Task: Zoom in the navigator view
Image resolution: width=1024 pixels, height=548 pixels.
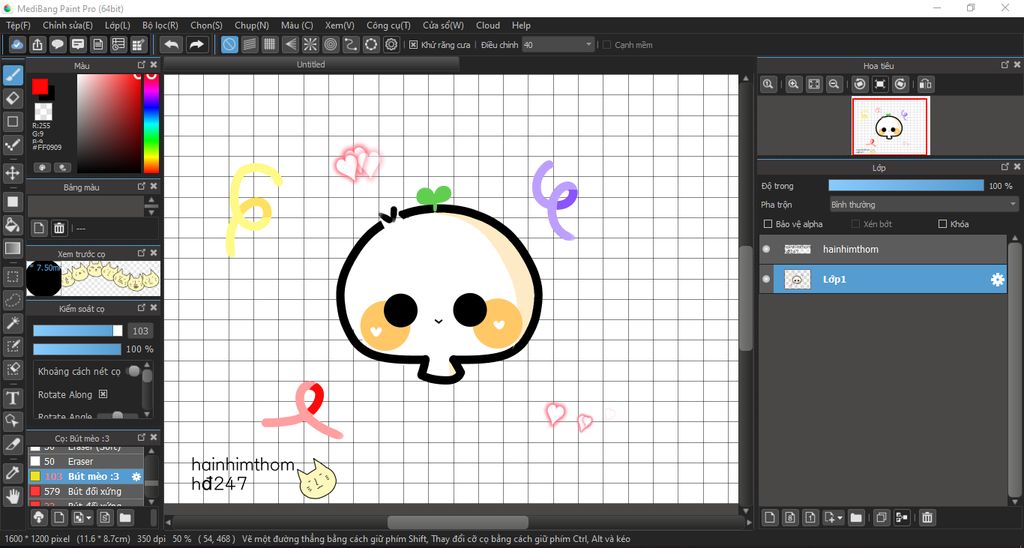Action: tap(793, 84)
